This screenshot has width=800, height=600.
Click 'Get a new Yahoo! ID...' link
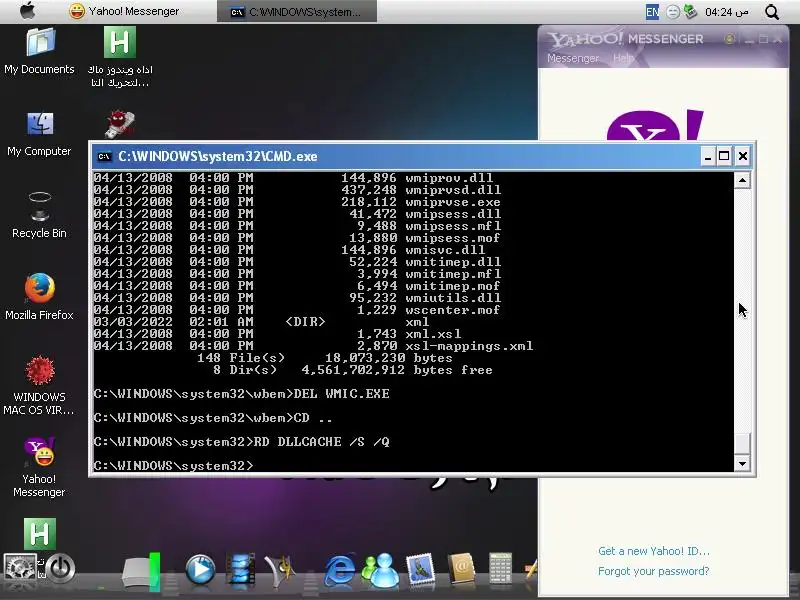pyautogui.click(x=654, y=551)
